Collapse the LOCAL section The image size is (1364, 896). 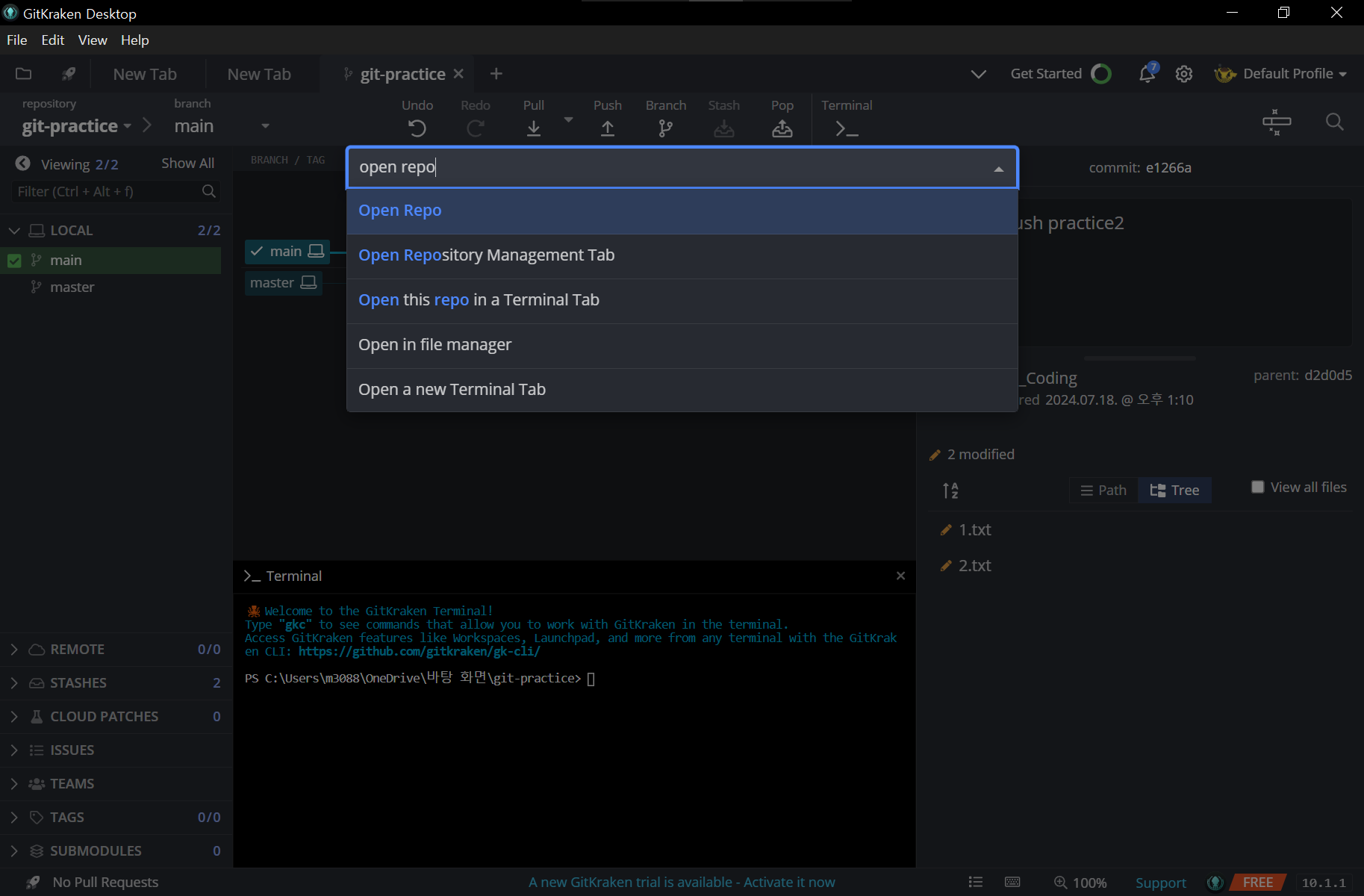(x=14, y=231)
